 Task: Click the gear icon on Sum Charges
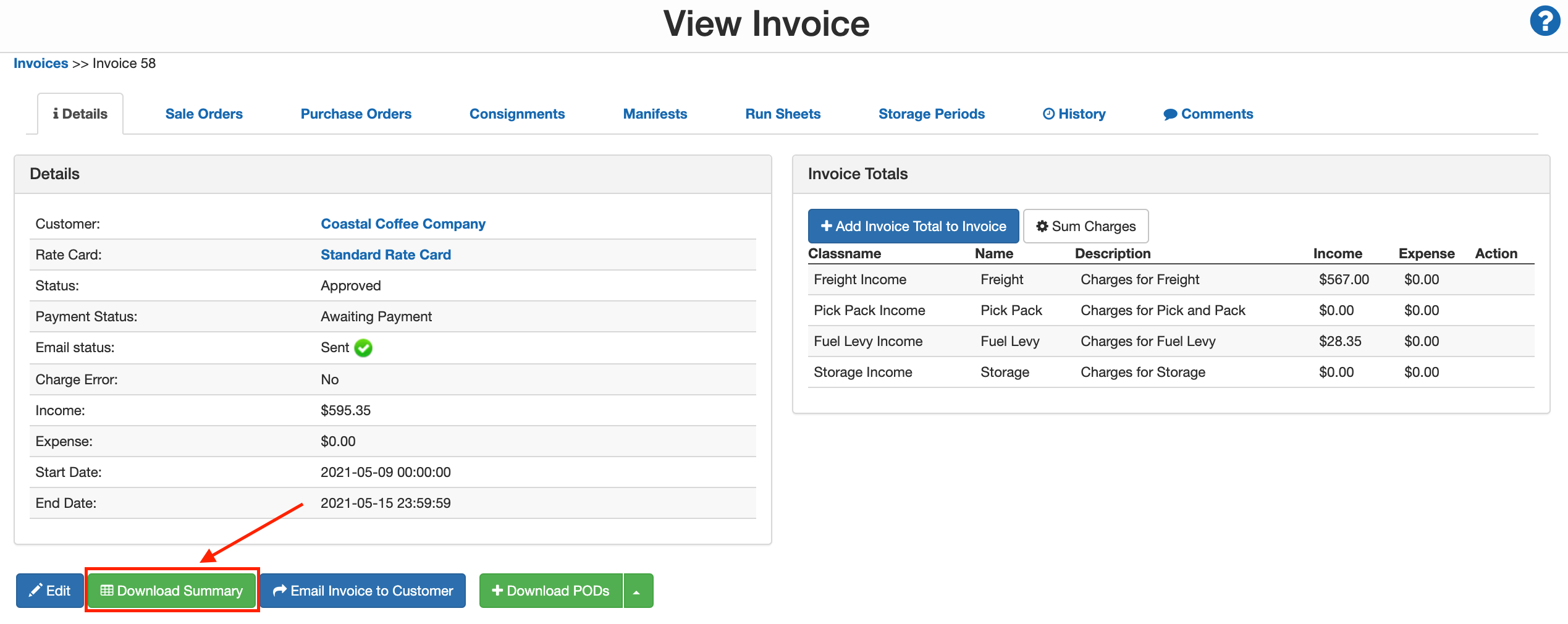(x=1042, y=226)
